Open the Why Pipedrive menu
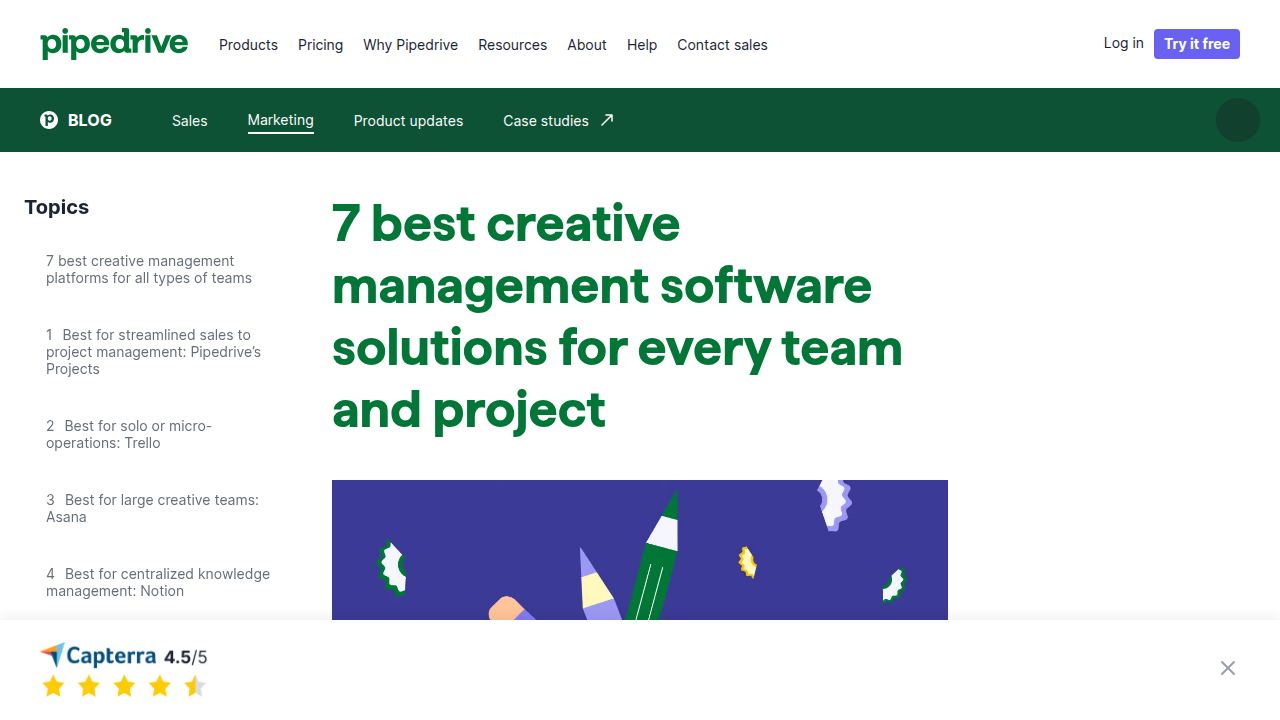 coord(410,45)
